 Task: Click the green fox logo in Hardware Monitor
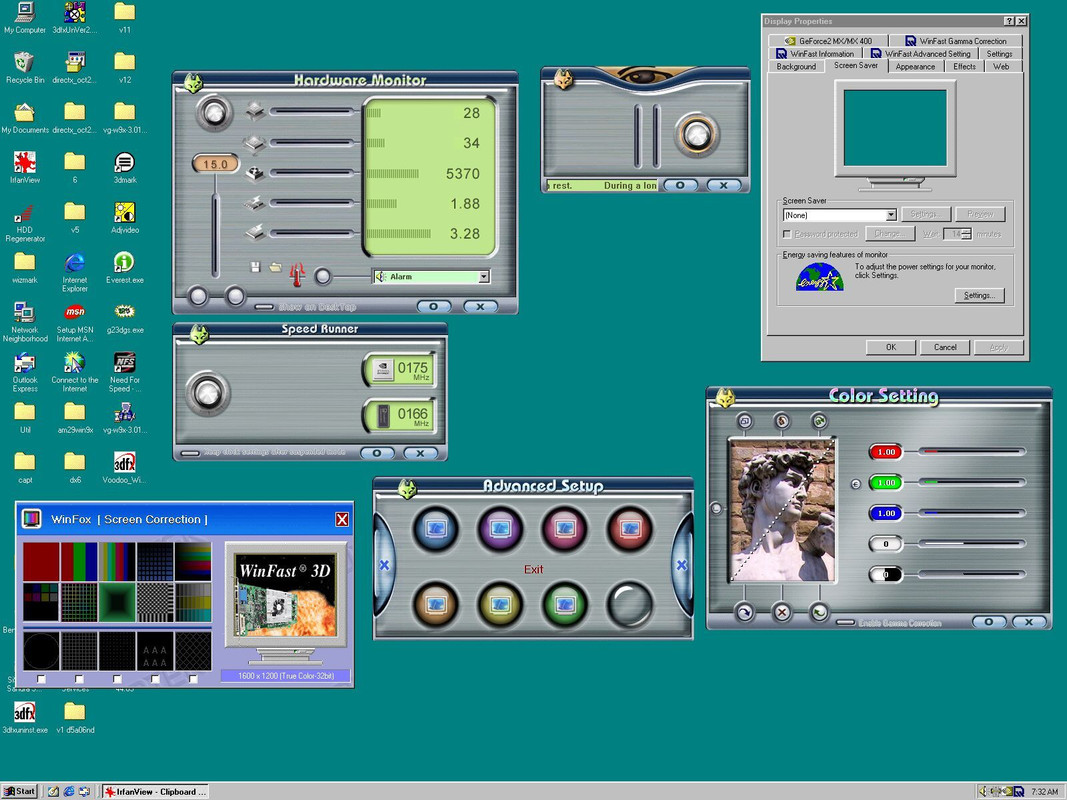click(x=193, y=83)
